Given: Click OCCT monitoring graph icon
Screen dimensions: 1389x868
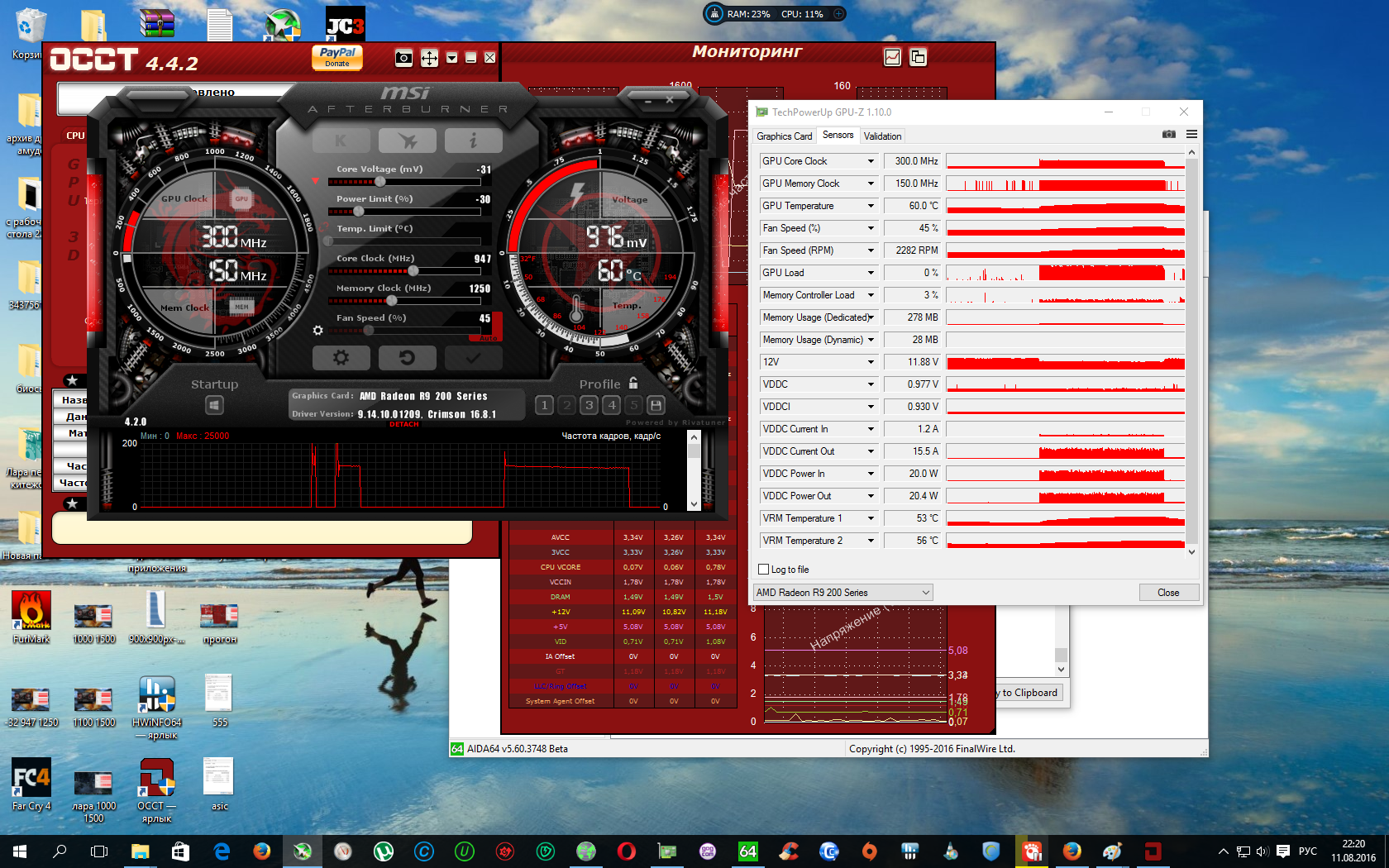Looking at the screenshot, I should [892, 57].
